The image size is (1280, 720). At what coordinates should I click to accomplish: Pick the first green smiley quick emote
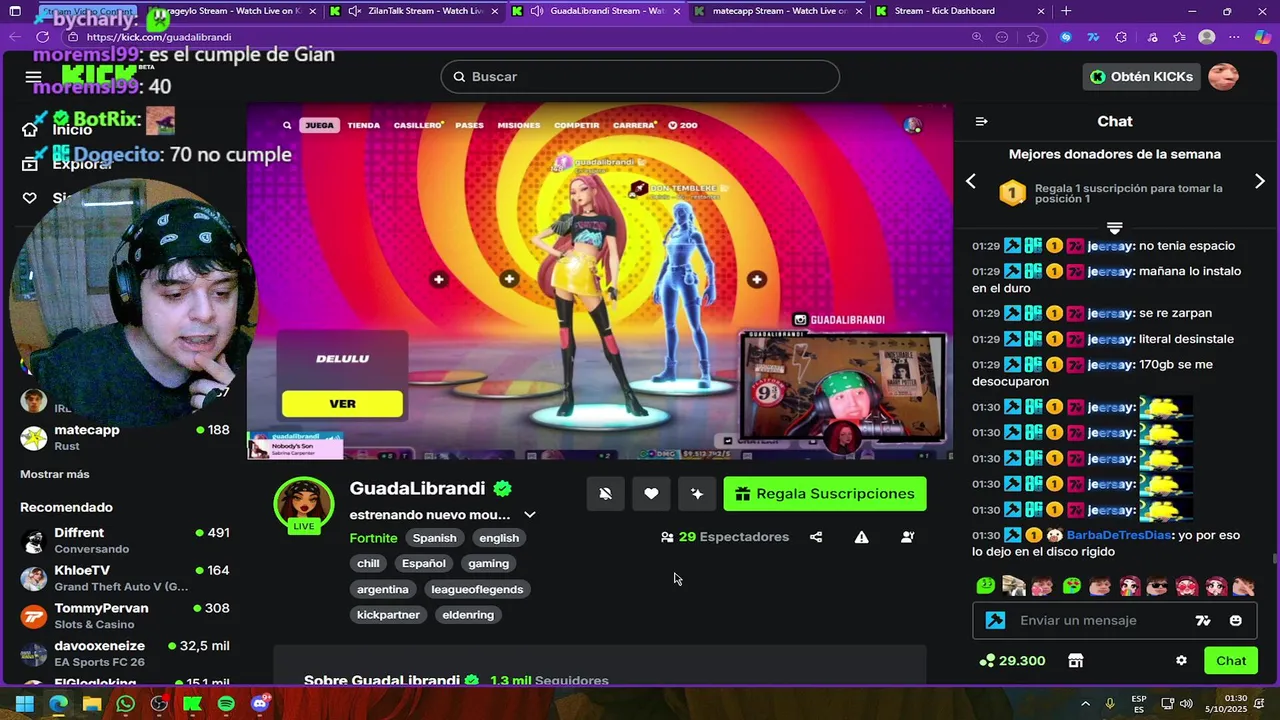tap(986, 586)
